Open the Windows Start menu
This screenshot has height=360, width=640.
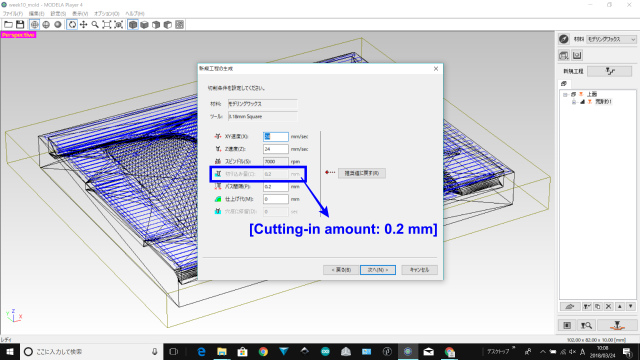coord(10,351)
